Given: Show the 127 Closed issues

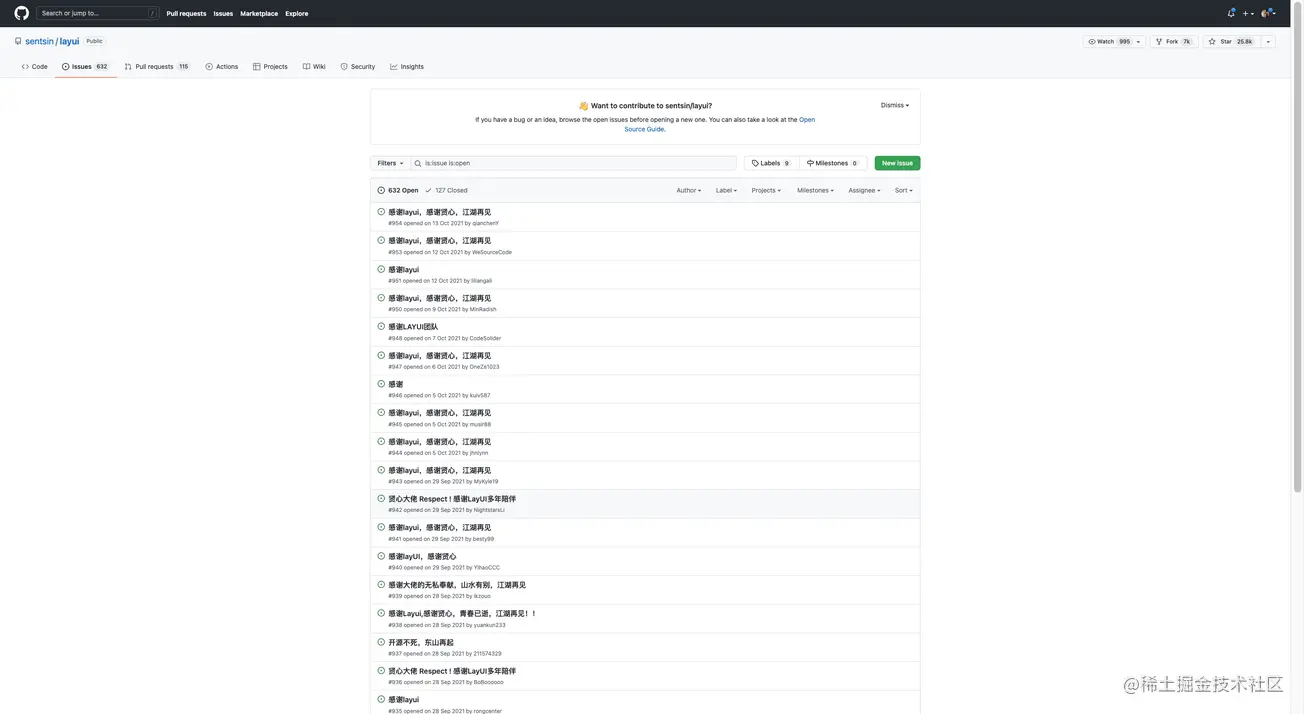Looking at the screenshot, I should click(x=446, y=190).
